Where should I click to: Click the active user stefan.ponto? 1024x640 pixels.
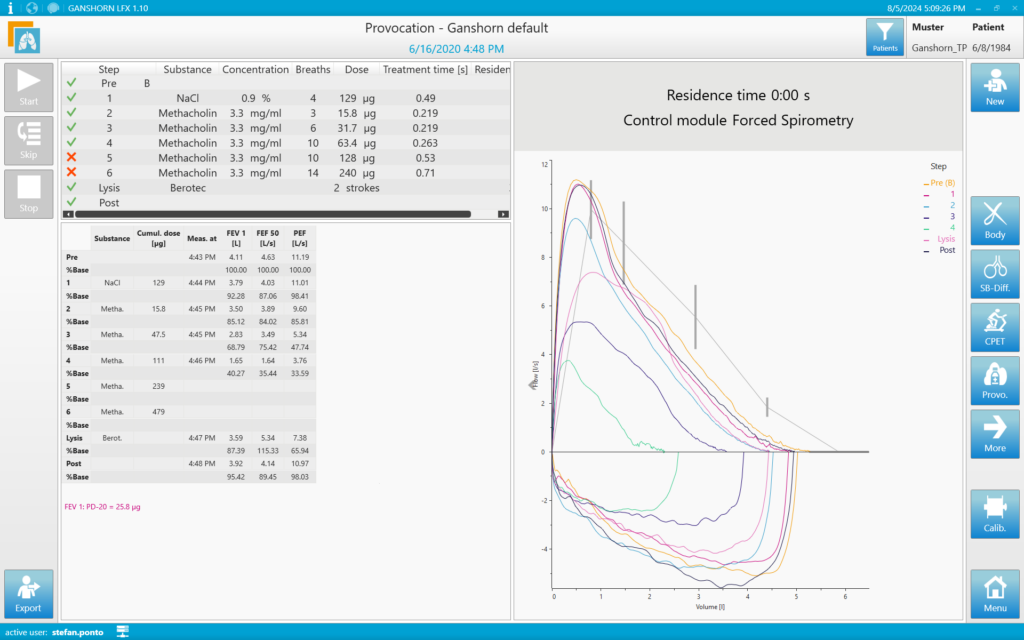78,632
